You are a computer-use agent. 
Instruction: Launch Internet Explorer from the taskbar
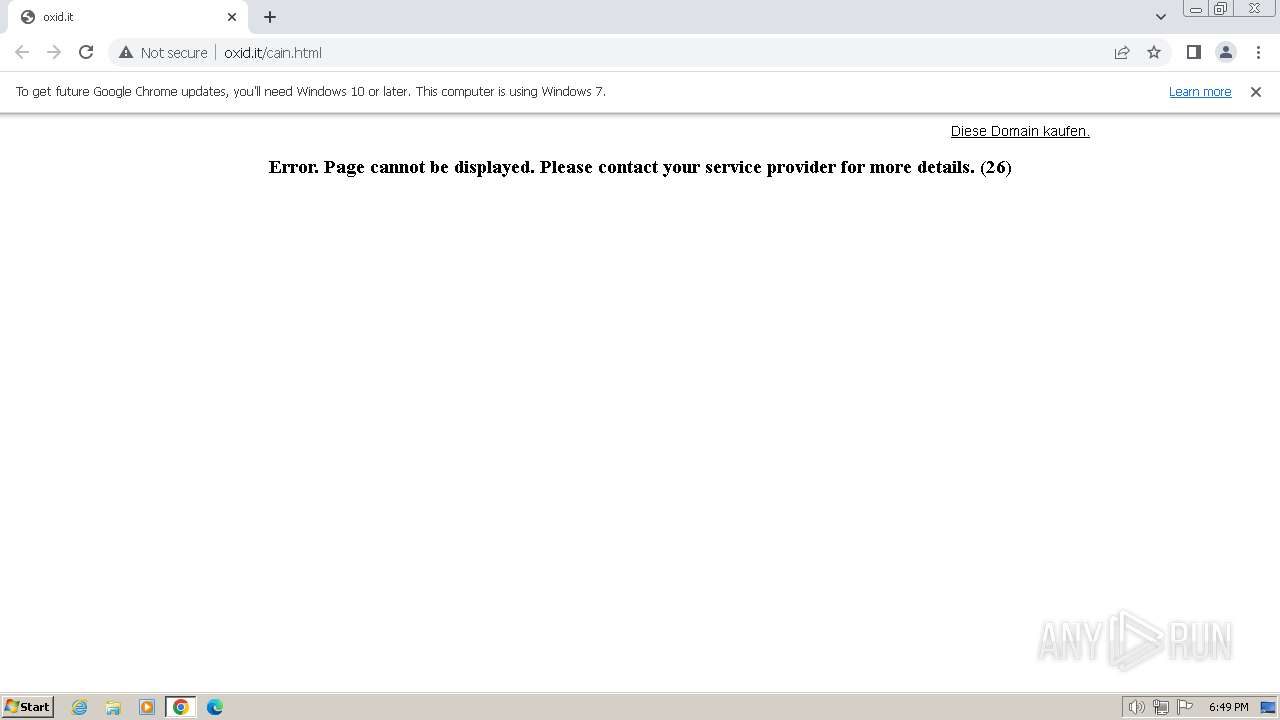80,707
